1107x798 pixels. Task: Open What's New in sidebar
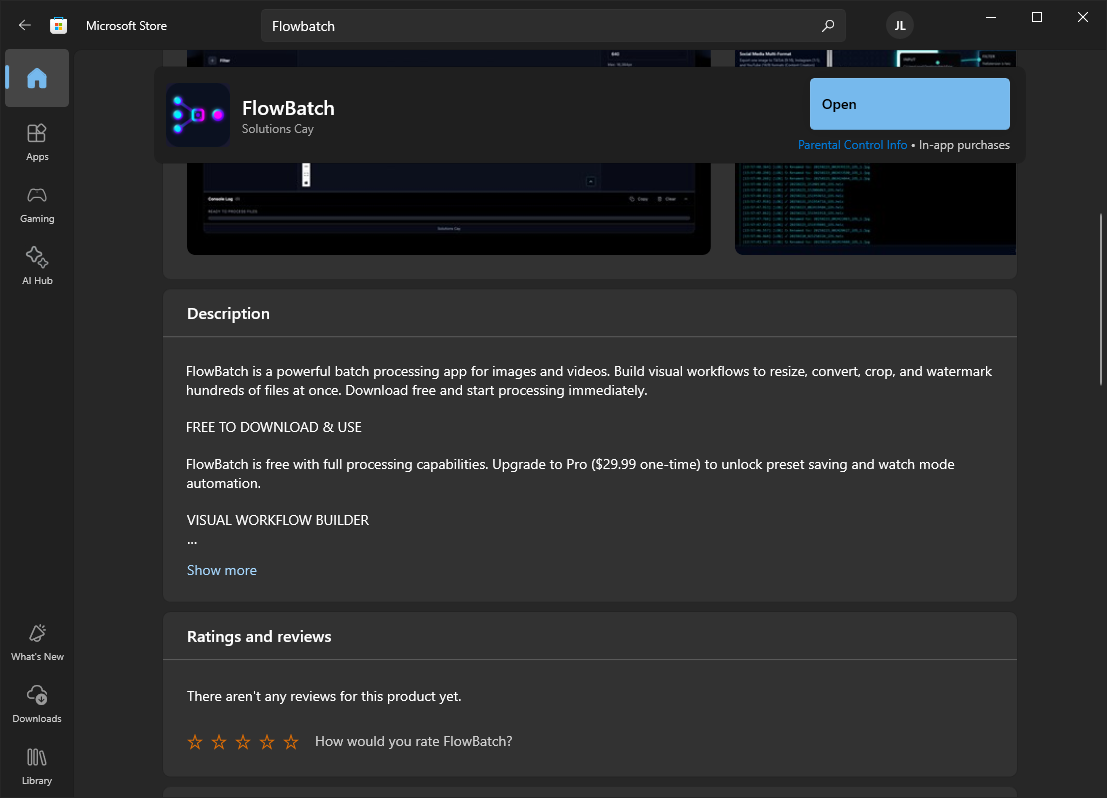tap(37, 642)
